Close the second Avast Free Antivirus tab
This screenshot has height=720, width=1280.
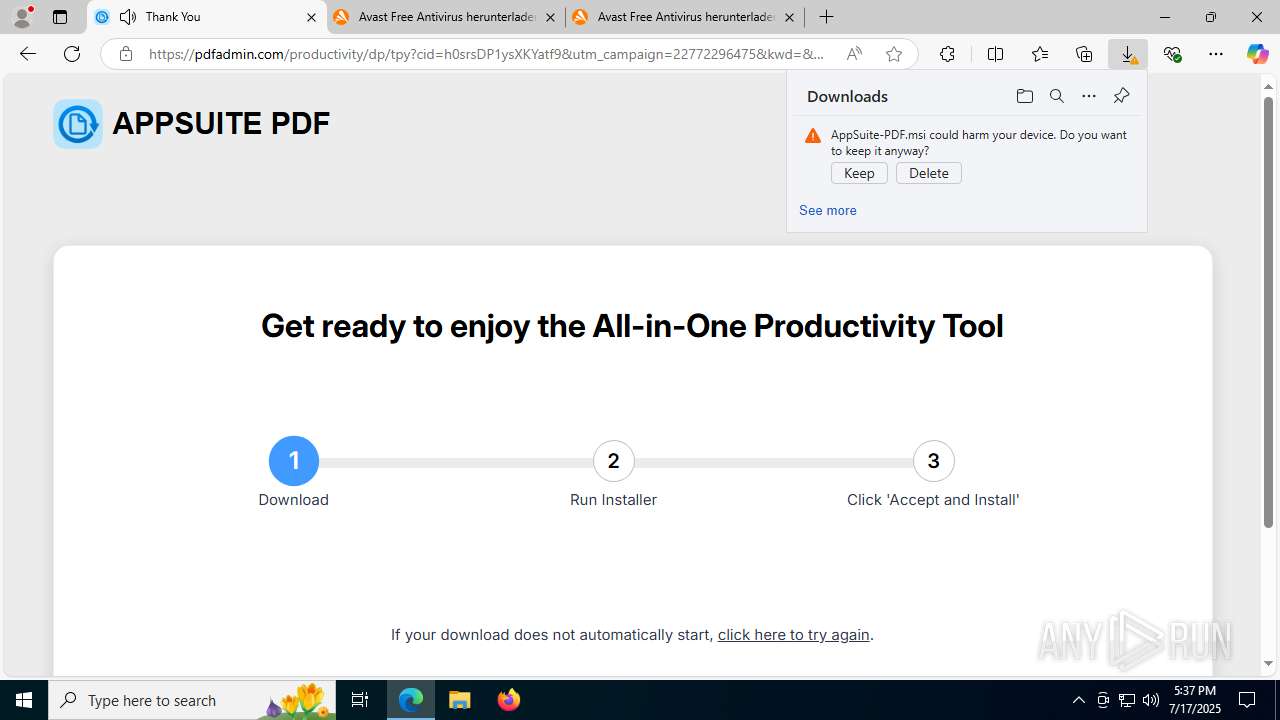tap(789, 17)
